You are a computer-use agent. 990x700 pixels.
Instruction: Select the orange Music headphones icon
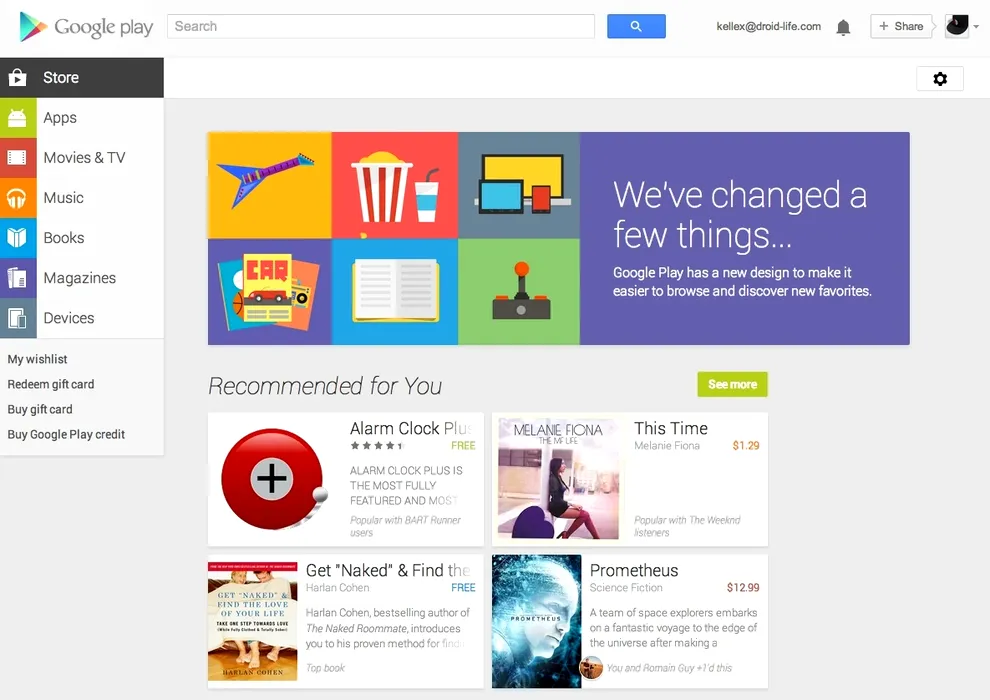pos(18,198)
